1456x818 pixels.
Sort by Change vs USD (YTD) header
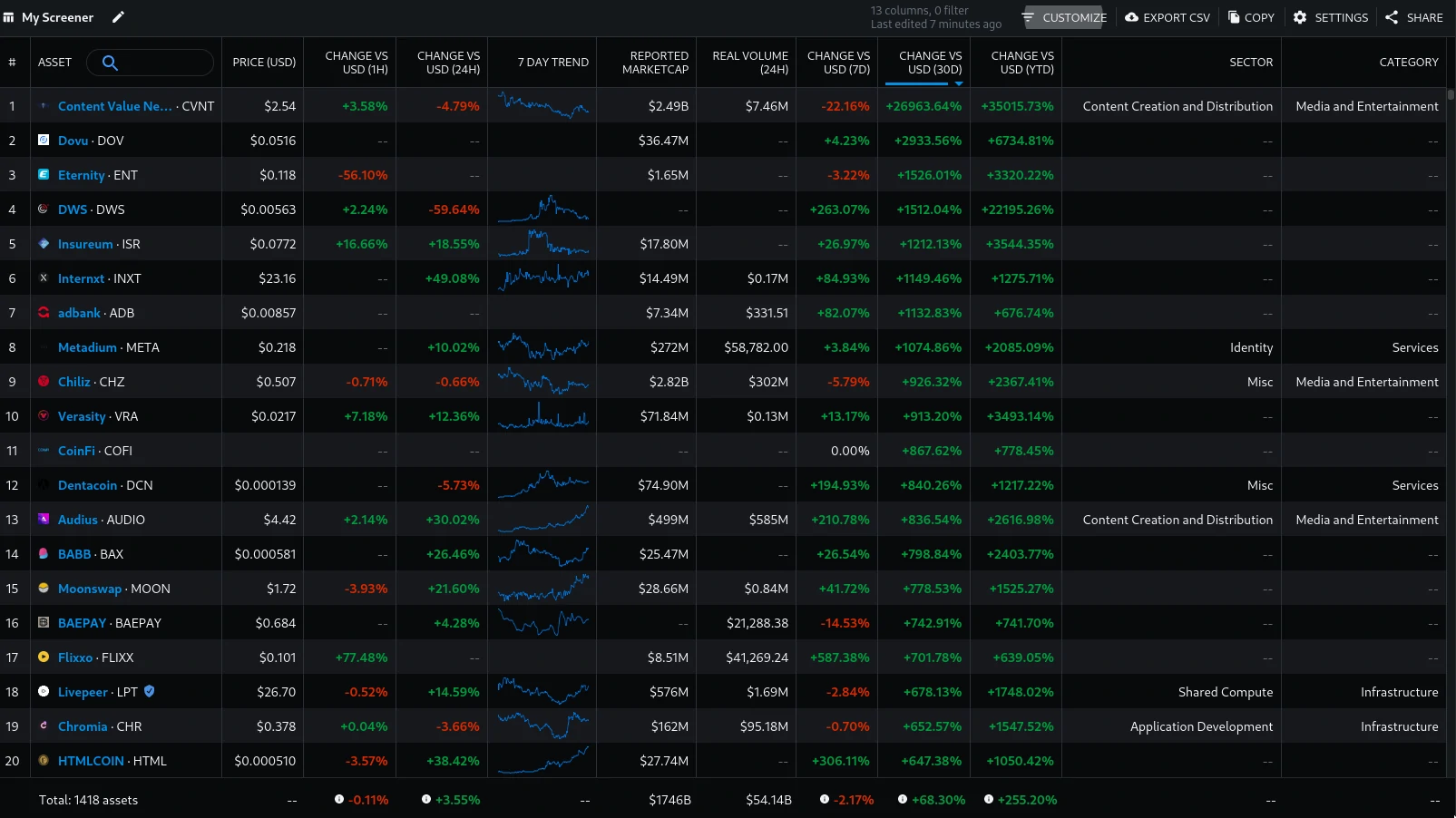click(x=1022, y=63)
